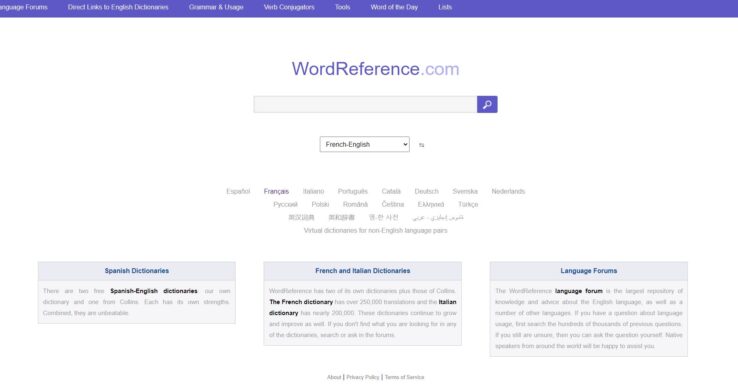Switch site language to Español
The height and width of the screenshot is (386, 738).
[238, 191]
